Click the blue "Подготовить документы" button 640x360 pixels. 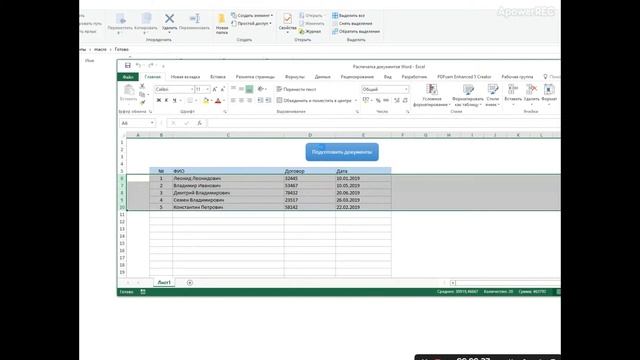coord(342,152)
